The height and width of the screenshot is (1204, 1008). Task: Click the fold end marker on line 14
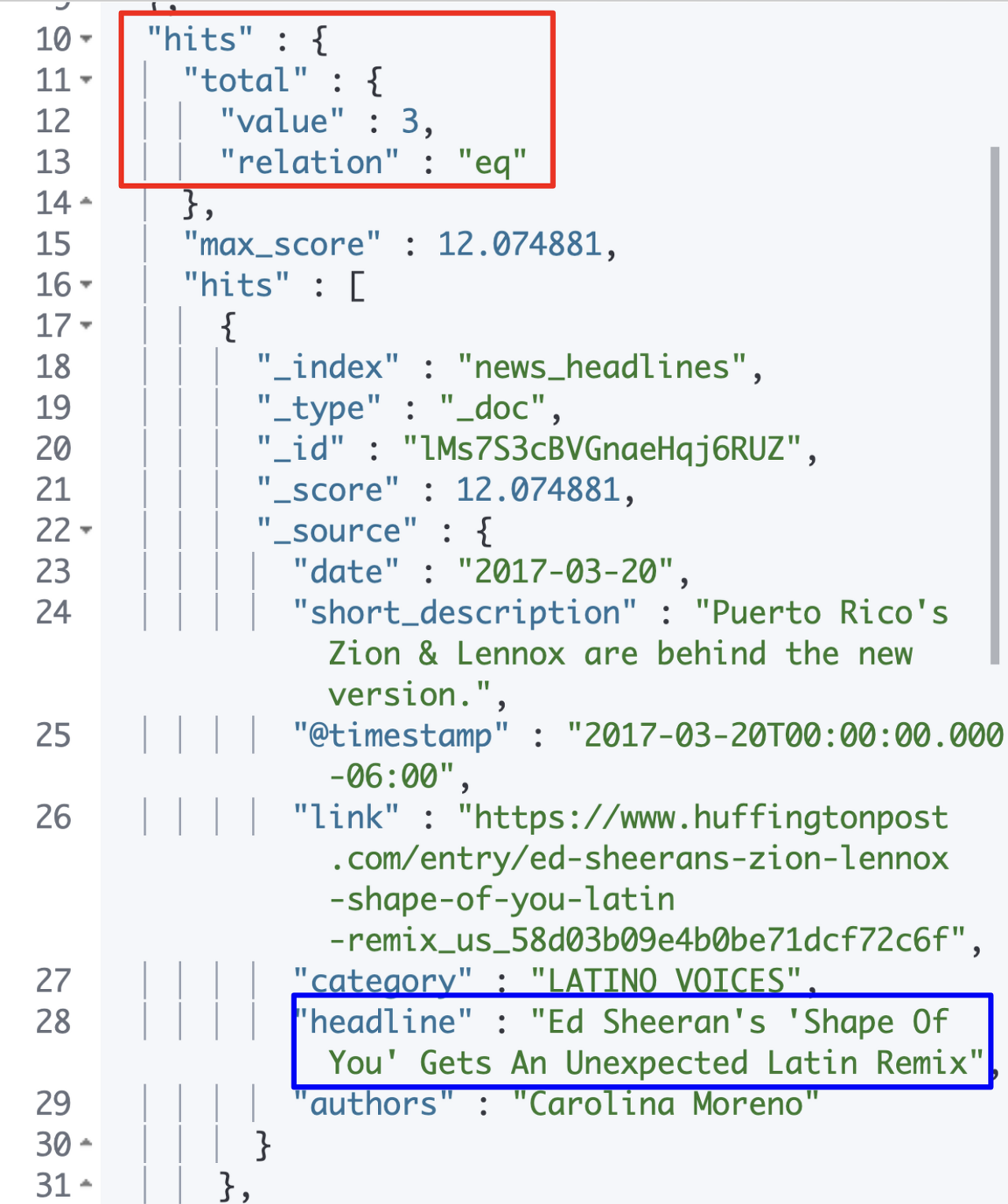coord(86,202)
